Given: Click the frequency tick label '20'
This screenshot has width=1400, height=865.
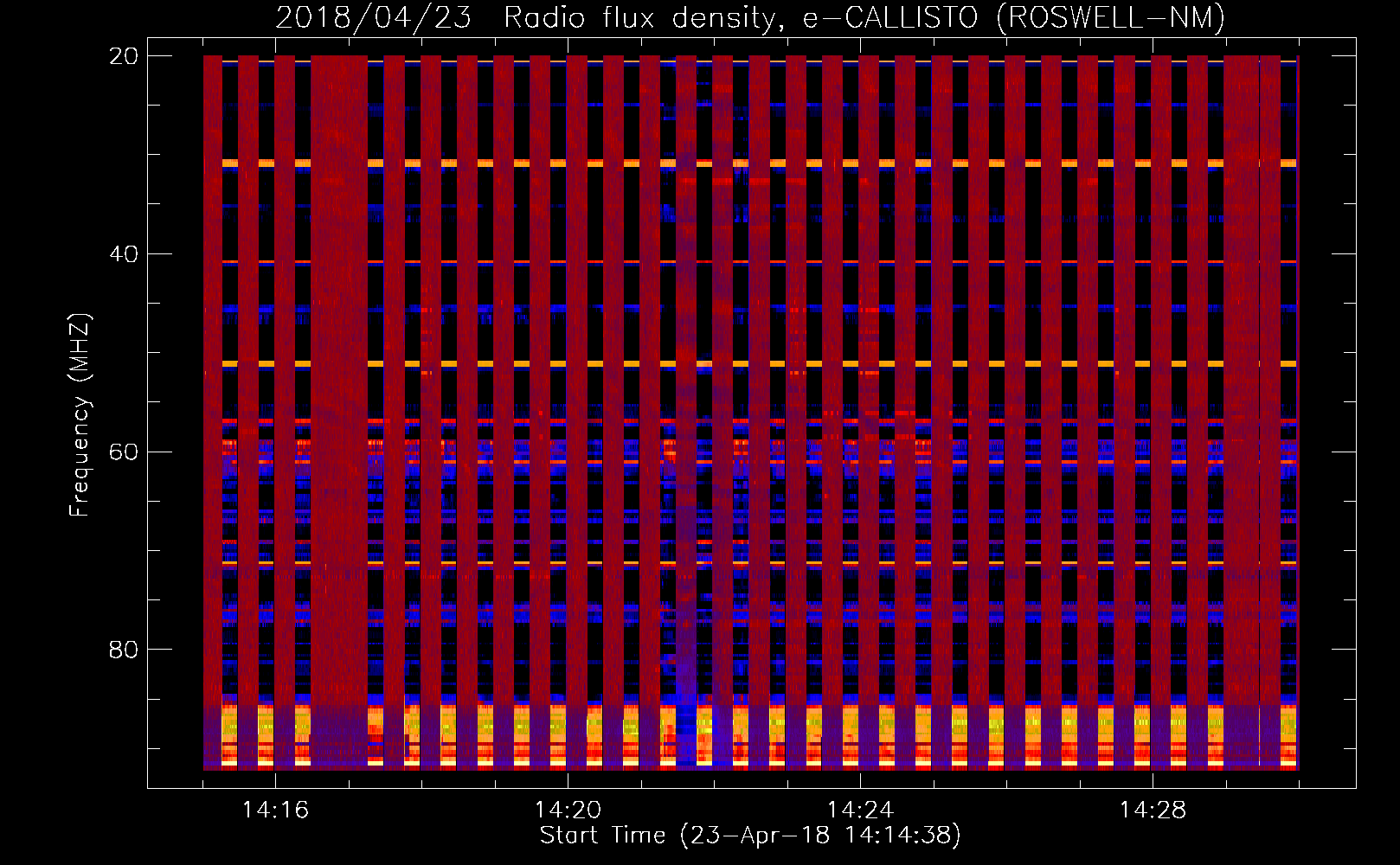Looking at the screenshot, I should tap(125, 56).
